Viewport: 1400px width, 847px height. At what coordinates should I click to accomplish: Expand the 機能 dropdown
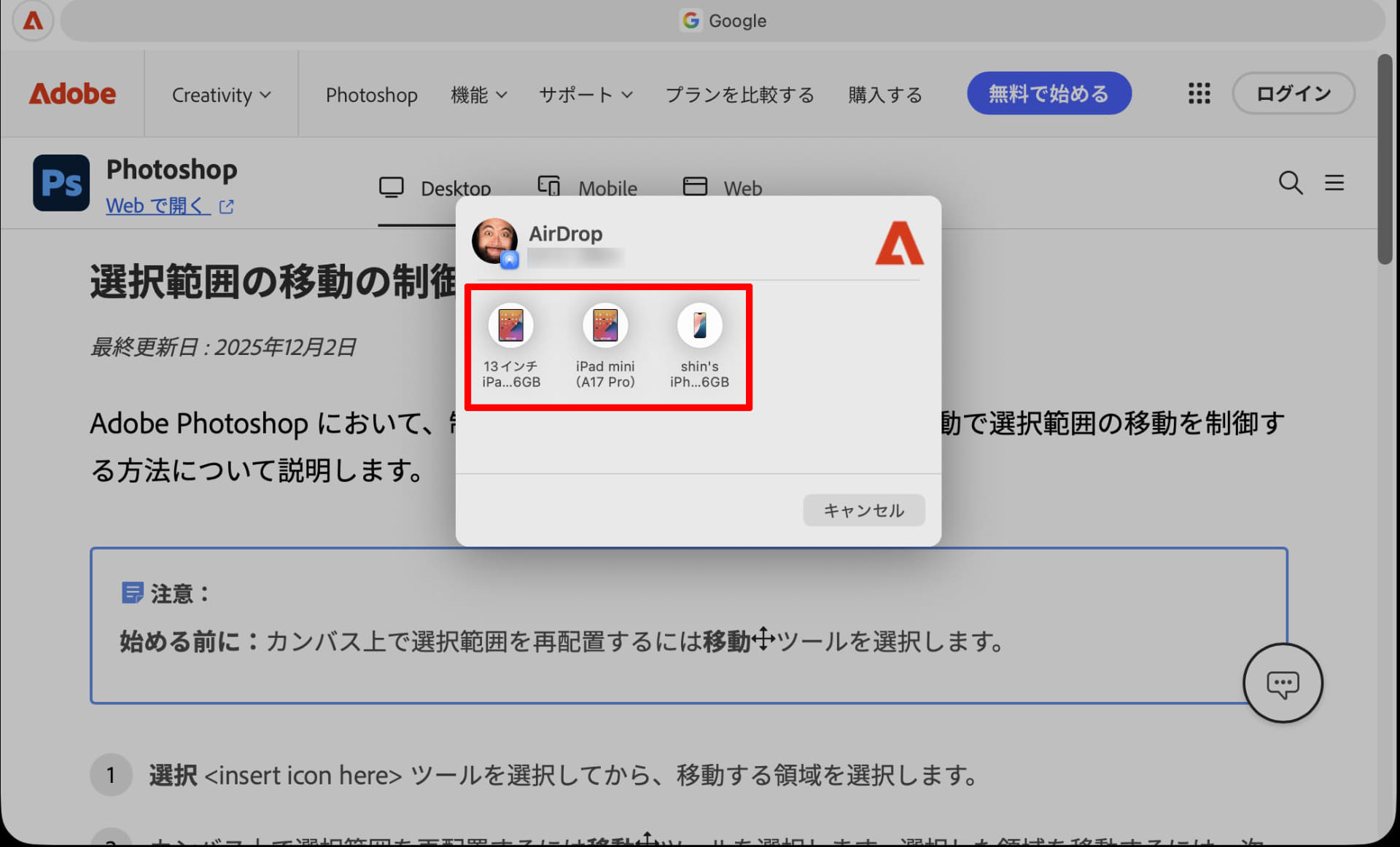[x=479, y=94]
